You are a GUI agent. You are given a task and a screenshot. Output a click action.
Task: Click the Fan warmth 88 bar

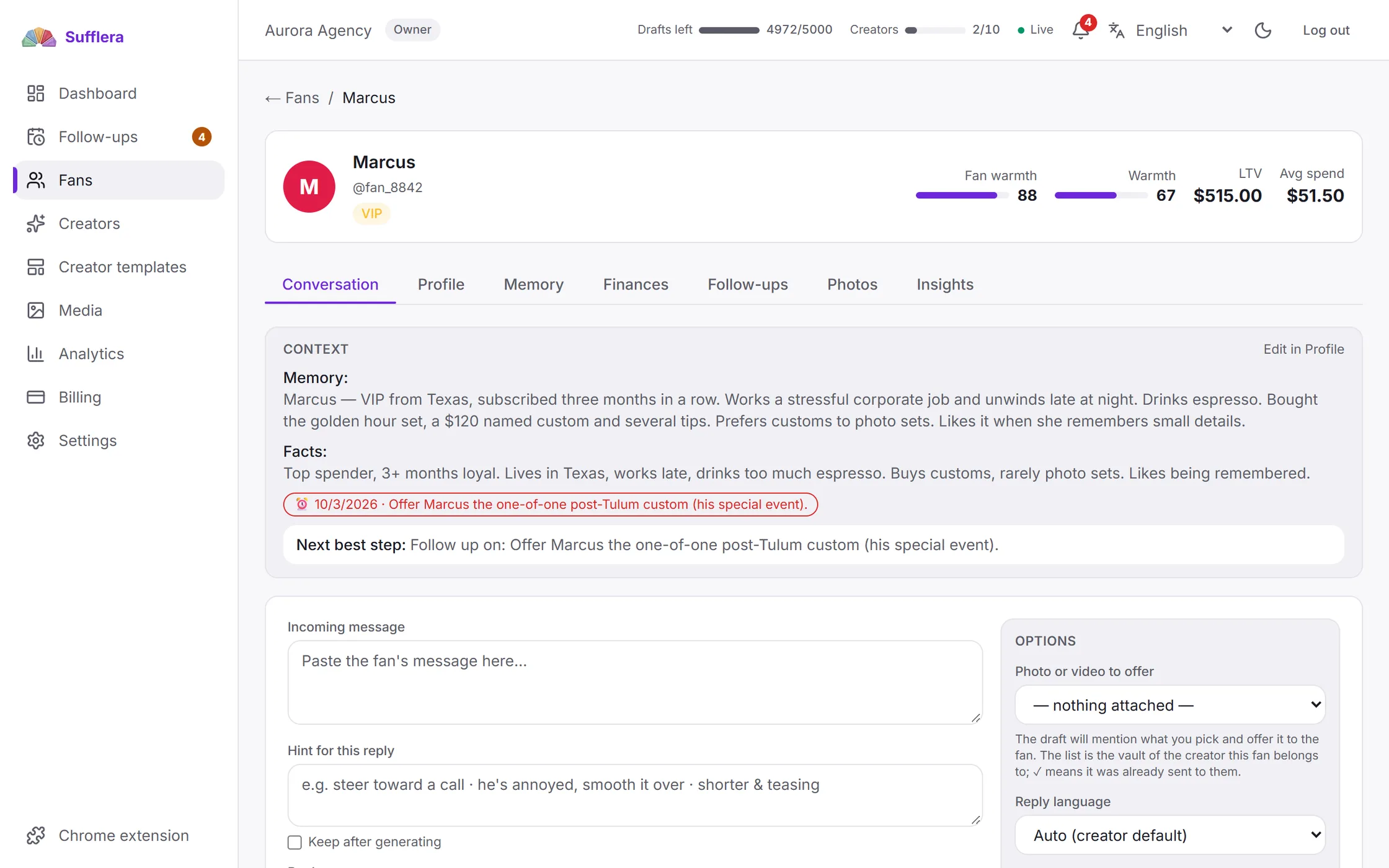coord(962,195)
